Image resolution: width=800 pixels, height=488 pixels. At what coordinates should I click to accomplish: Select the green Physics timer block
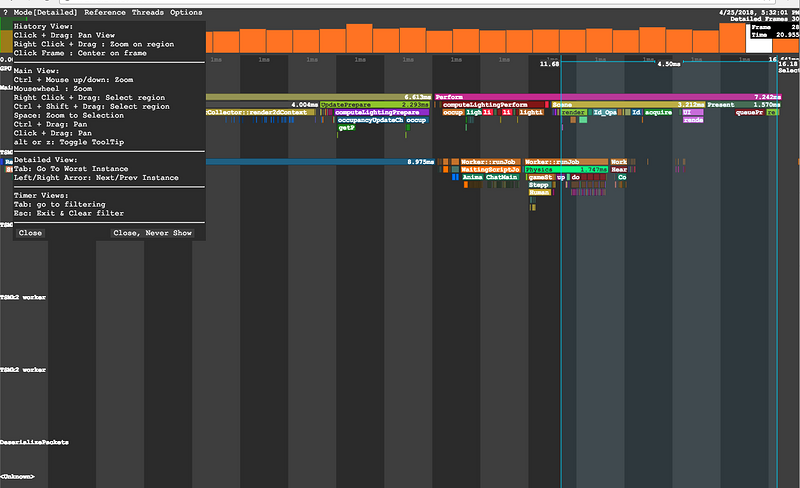click(x=566, y=169)
